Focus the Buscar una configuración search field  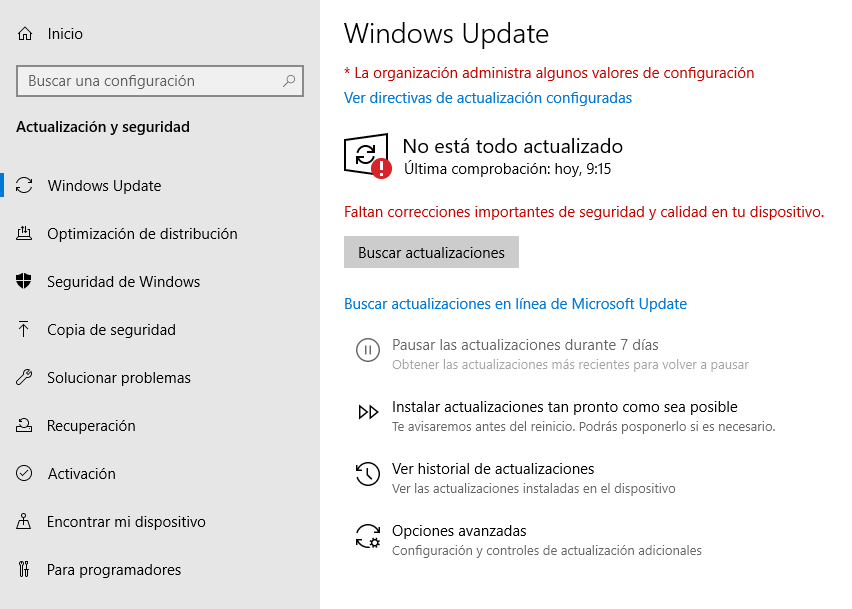[150, 81]
